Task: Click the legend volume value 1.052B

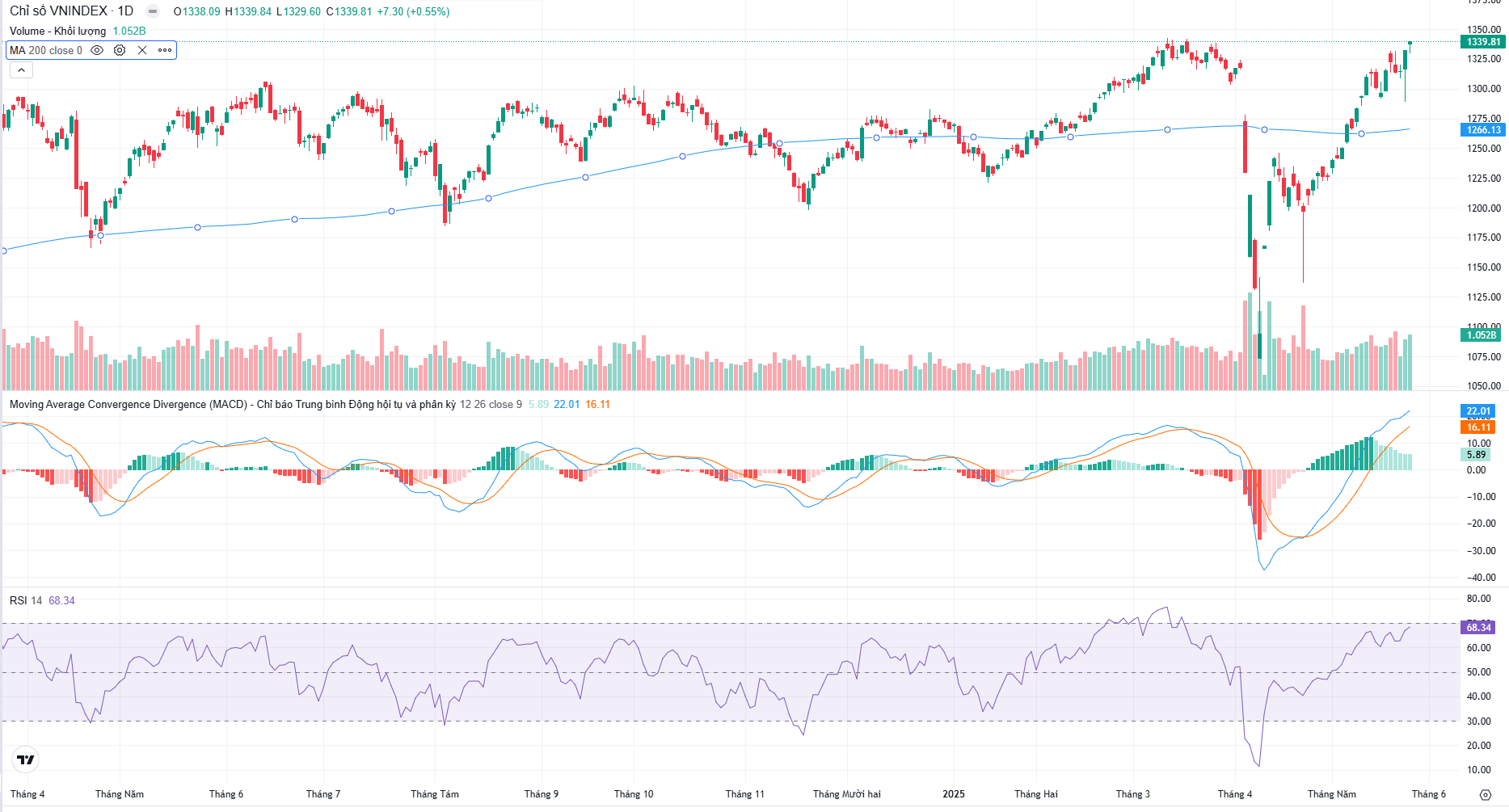Action: click(x=129, y=31)
